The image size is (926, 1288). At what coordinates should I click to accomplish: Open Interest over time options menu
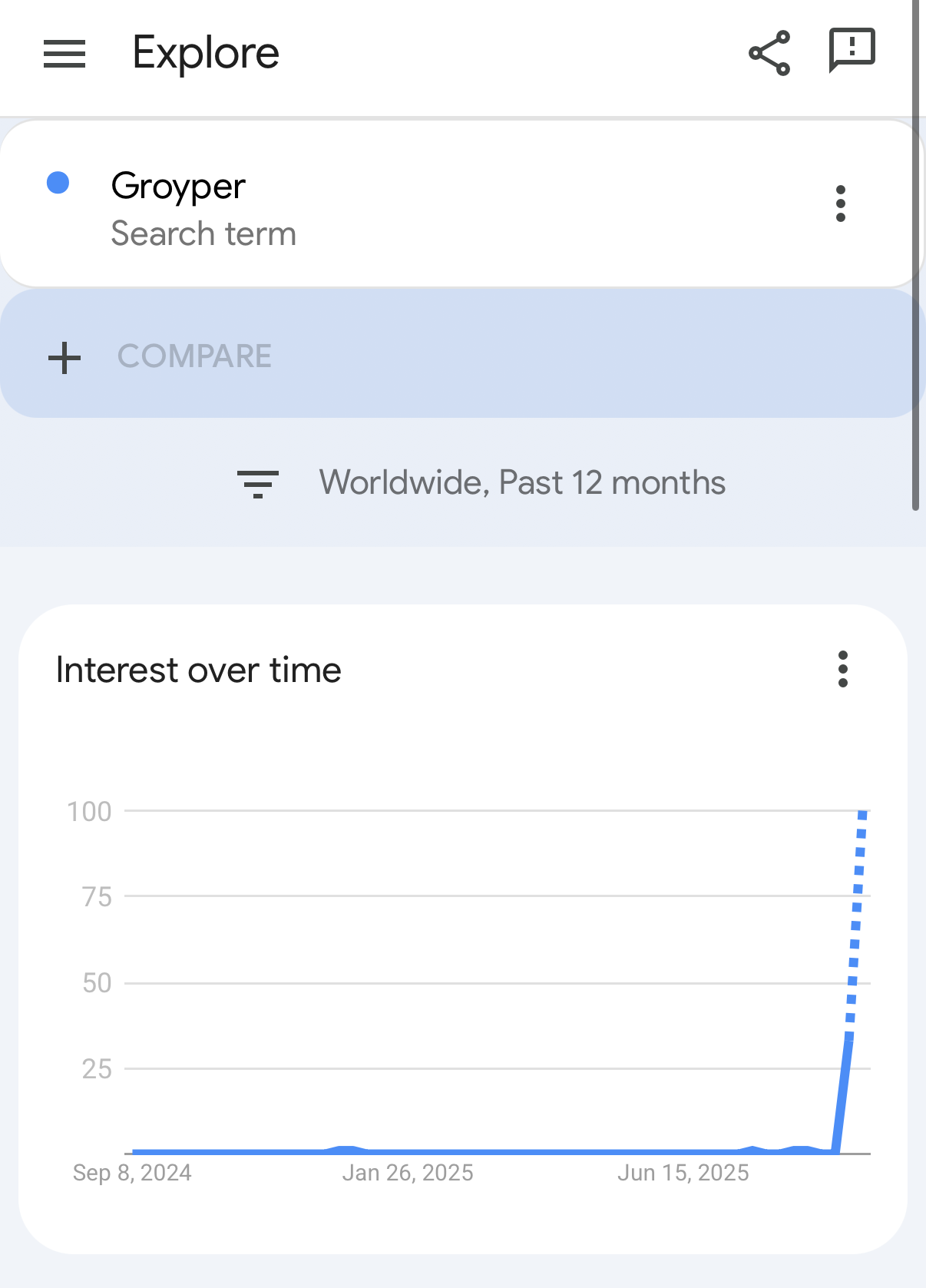(x=843, y=669)
